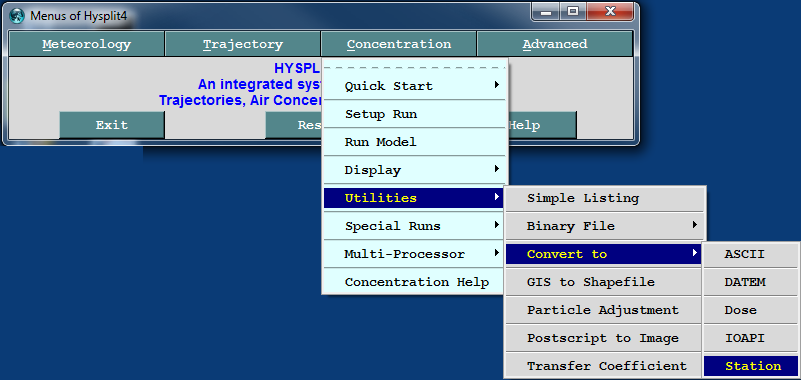The height and width of the screenshot is (380, 801).
Task: Open Concentration Help entry
Action: coord(415,282)
